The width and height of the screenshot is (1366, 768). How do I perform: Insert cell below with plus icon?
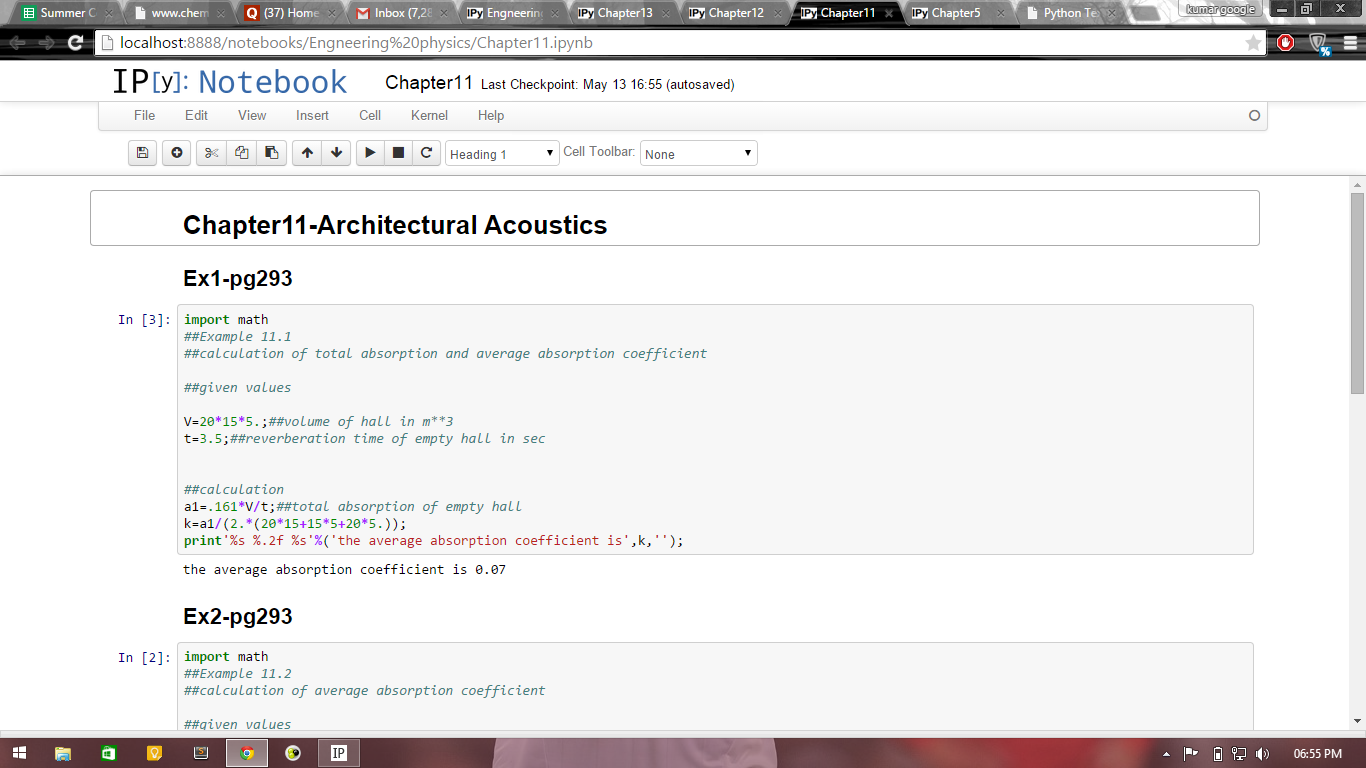[177, 153]
